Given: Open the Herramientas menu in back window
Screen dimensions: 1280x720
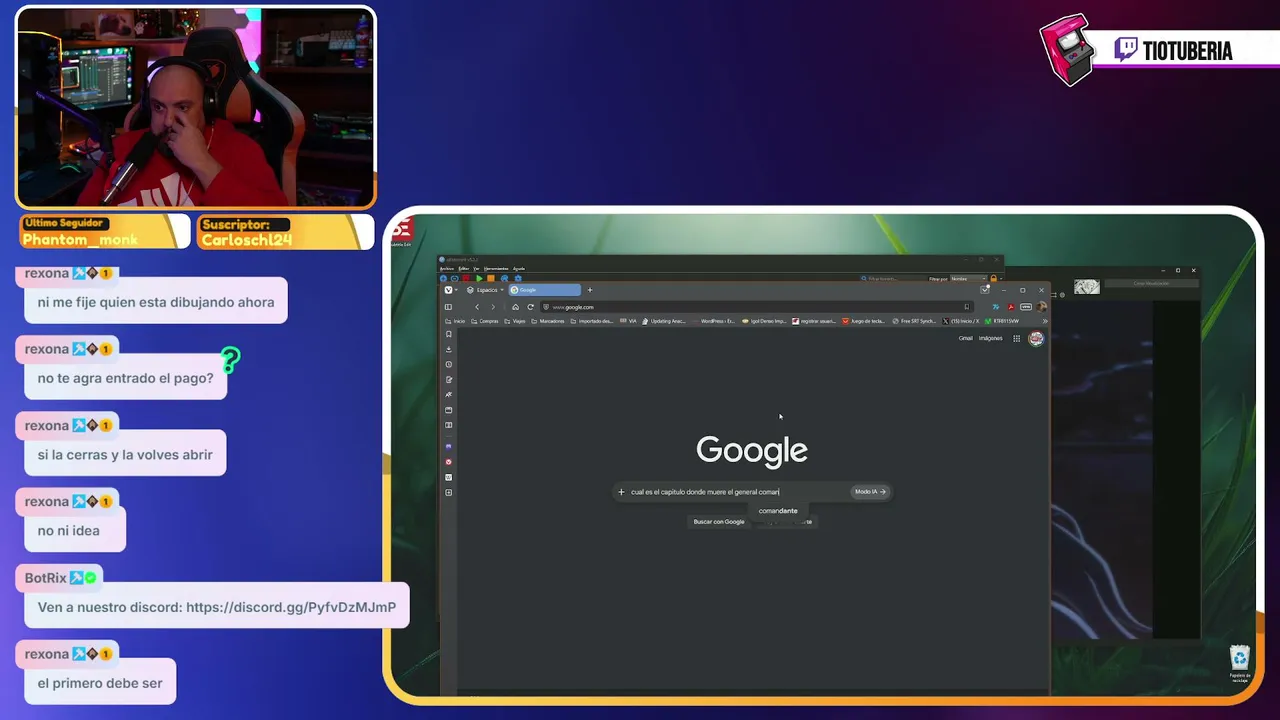Looking at the screenshot, I should [x=496, y=268].
